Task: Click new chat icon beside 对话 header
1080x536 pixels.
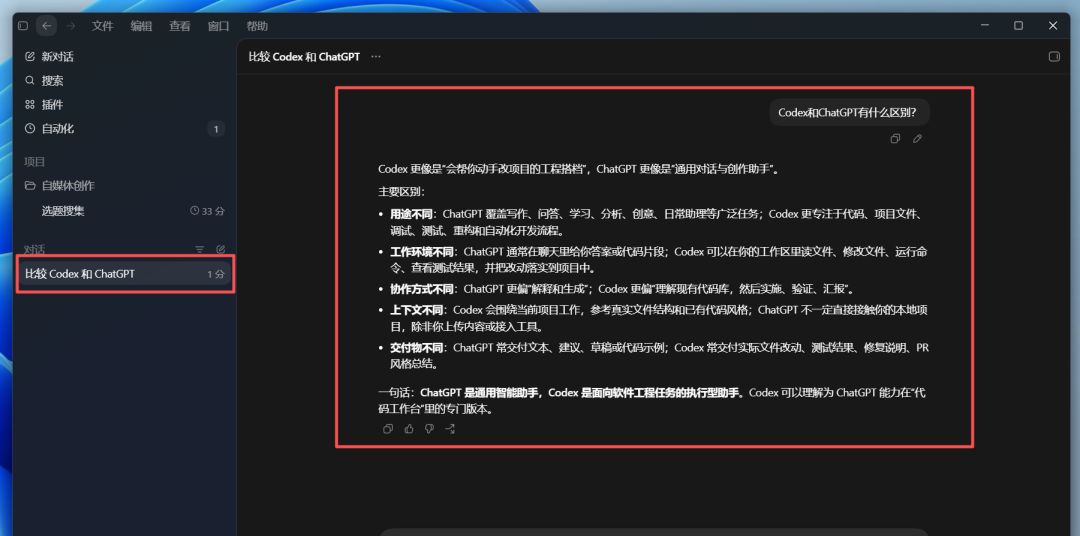Action: pos(220,249)
